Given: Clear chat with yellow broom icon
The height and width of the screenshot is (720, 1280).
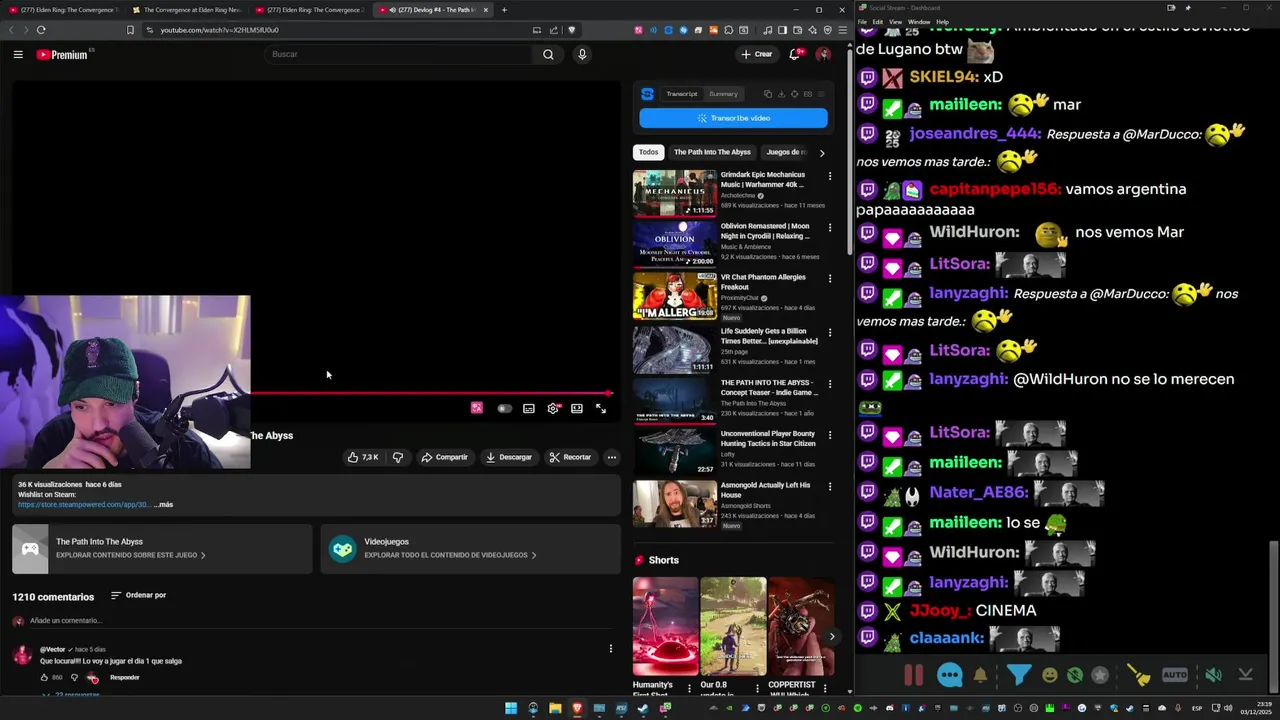Looking at the screenshot, I should tap(1139, 675).
